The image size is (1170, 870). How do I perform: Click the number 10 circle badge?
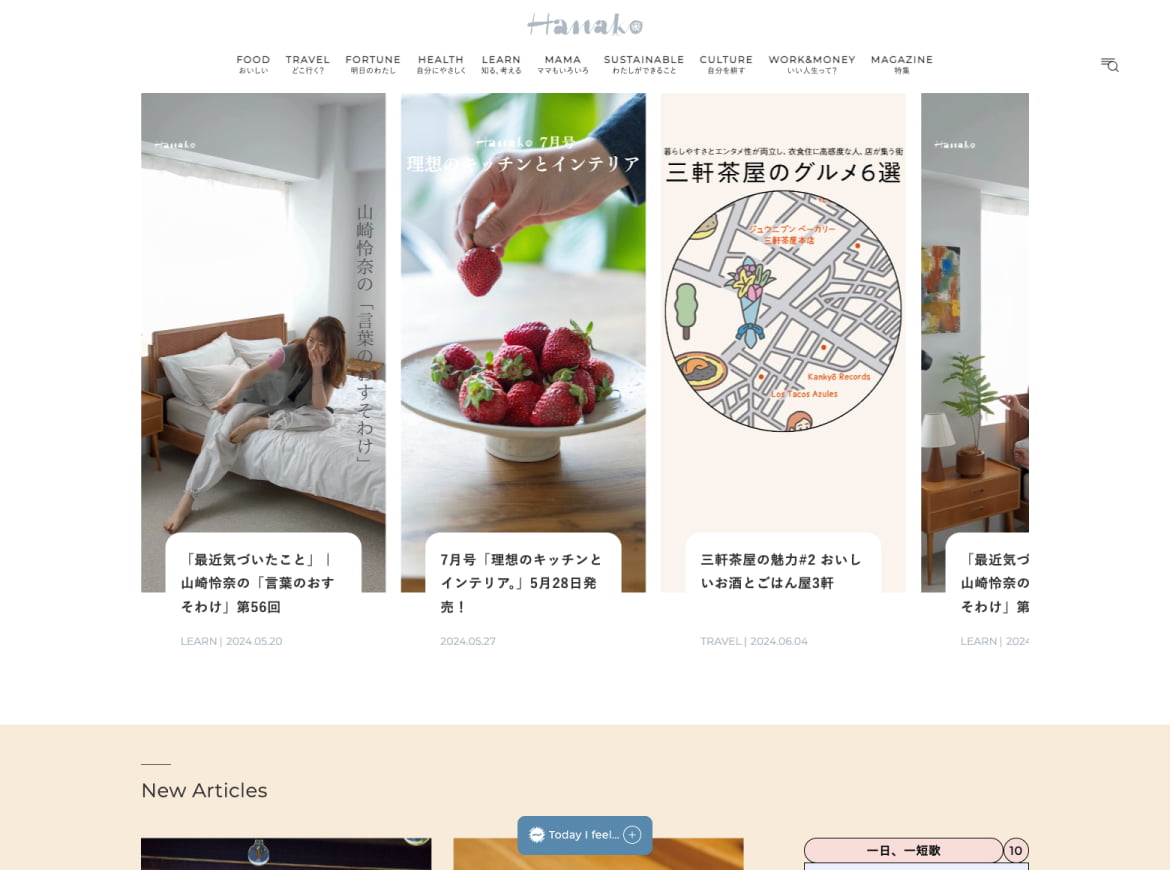pyautogui.click(x=1016, y=851)
